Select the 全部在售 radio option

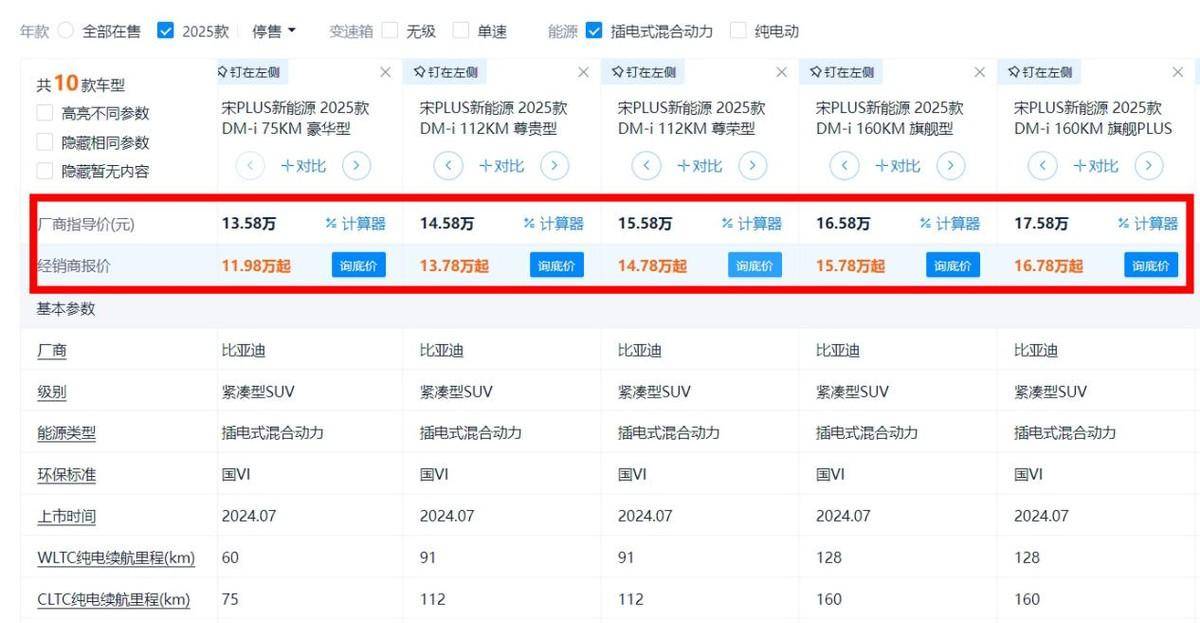(66, 31)
